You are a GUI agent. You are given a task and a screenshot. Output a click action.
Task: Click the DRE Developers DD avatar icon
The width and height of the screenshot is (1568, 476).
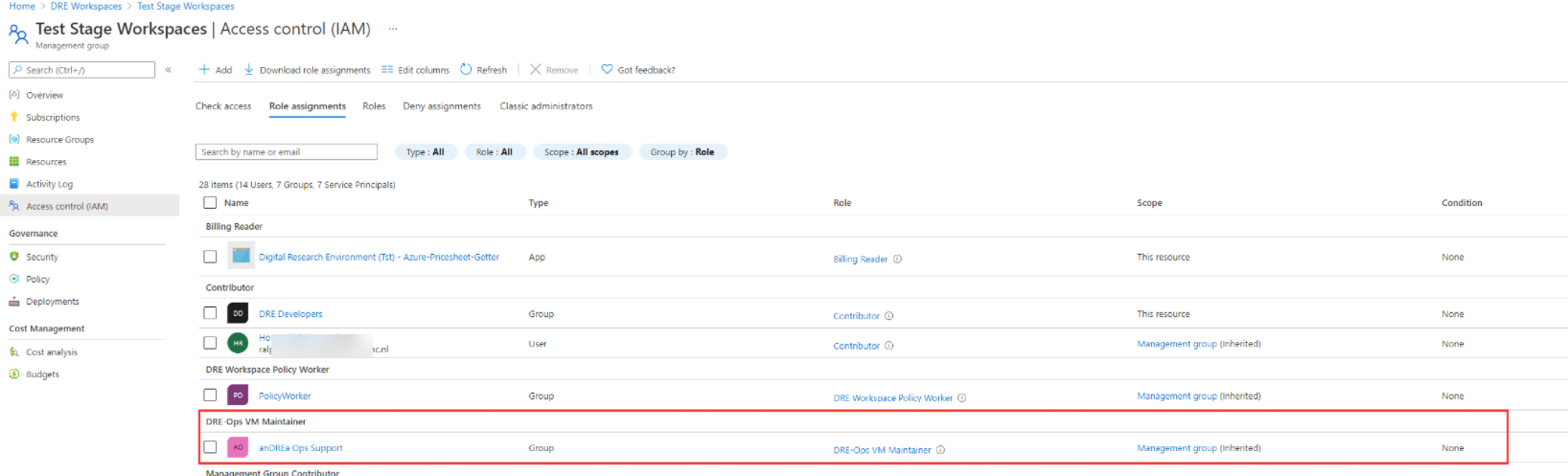pos(238,314)
